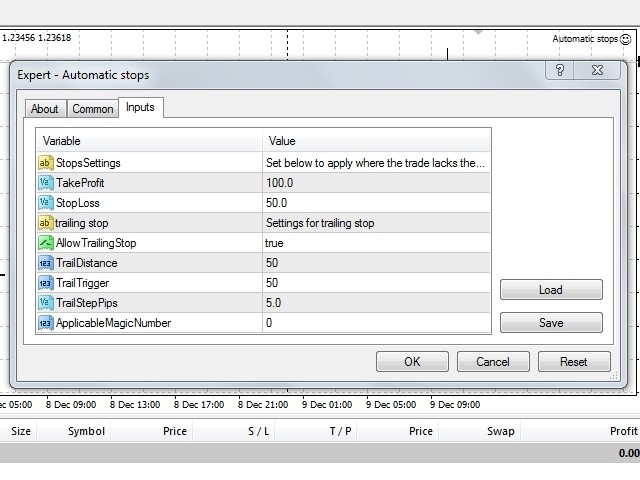Open the Common tab

coord(92,109)
